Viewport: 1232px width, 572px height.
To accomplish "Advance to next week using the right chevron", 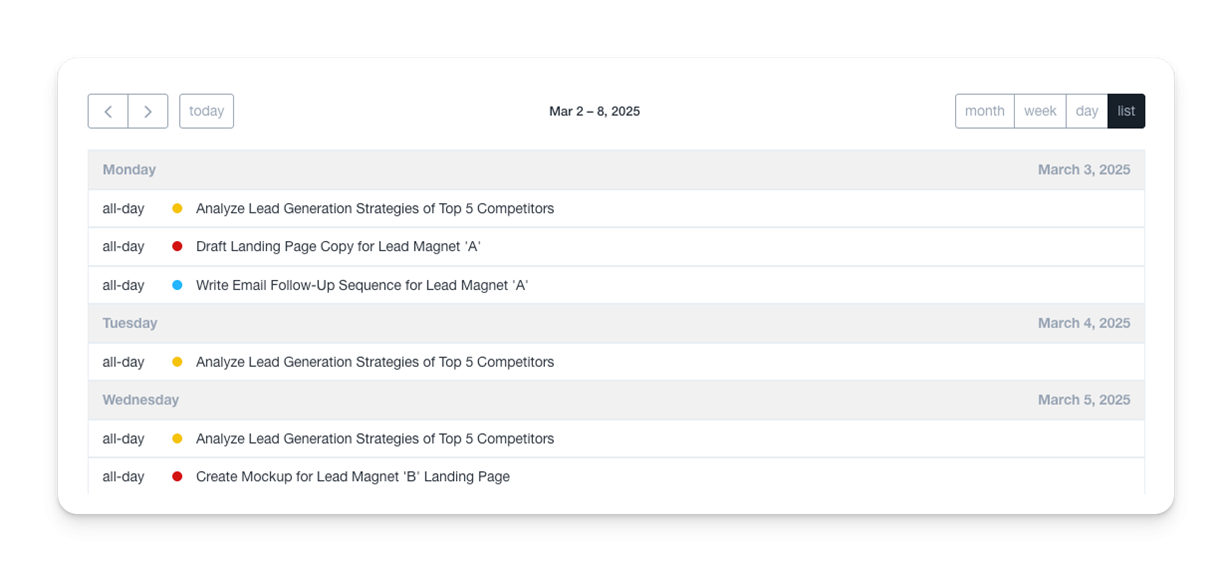I will pyautogui.click(x=148, y=111).
